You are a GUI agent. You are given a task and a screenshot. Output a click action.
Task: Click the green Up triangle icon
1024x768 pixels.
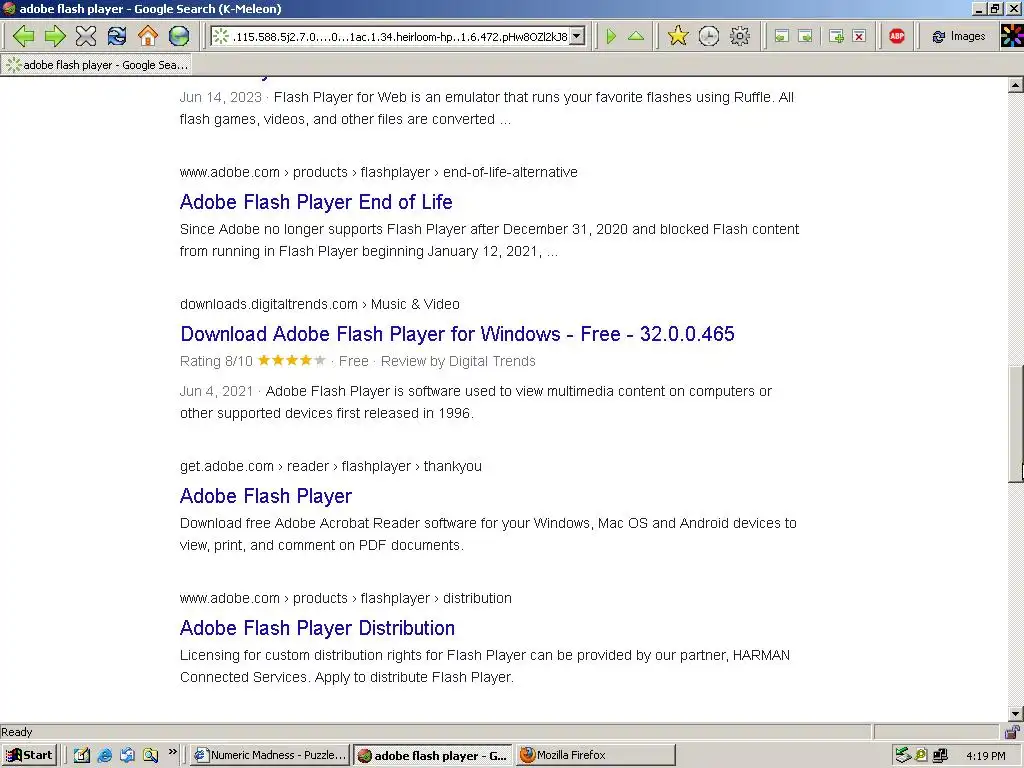[636, 36]
